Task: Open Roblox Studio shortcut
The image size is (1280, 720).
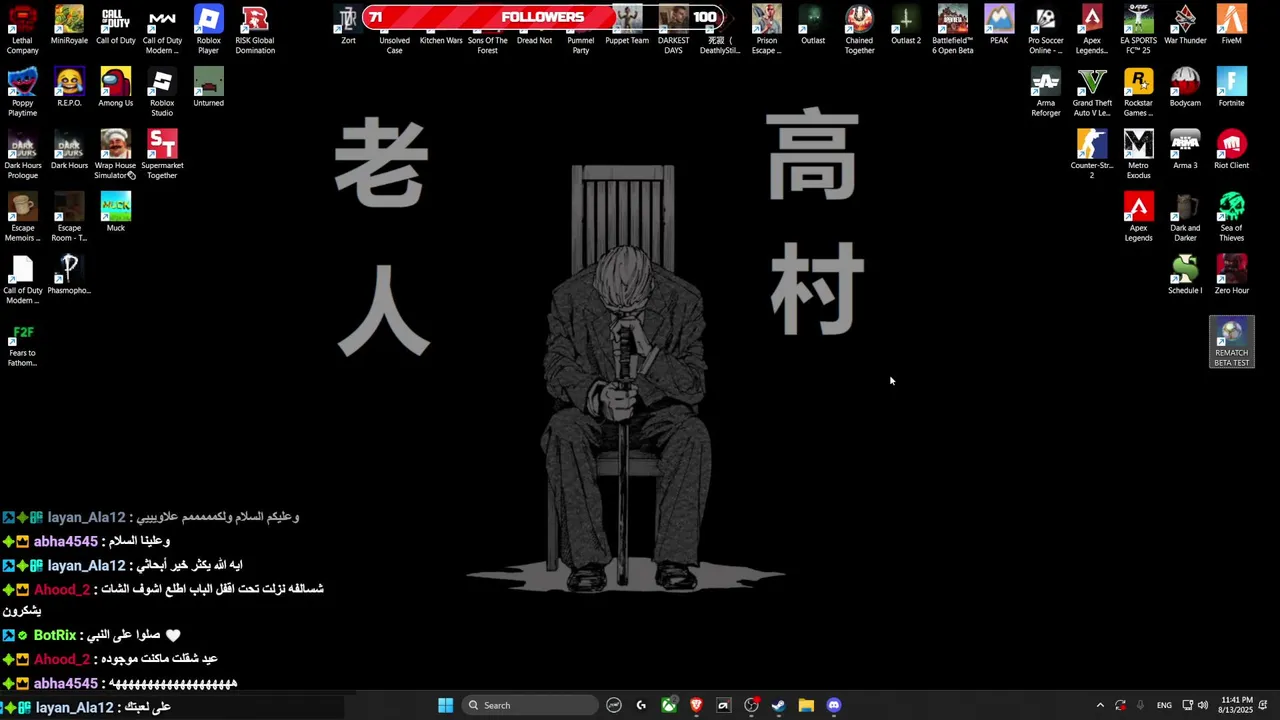Action: [x=162, y=93]
